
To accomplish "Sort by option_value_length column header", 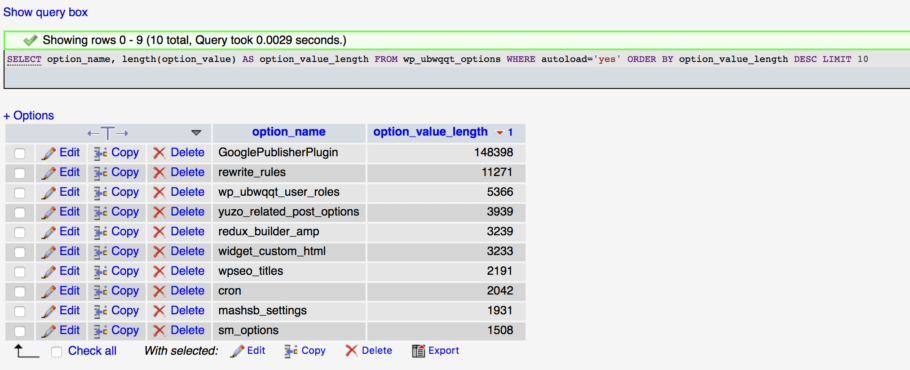I will [431, 132].
